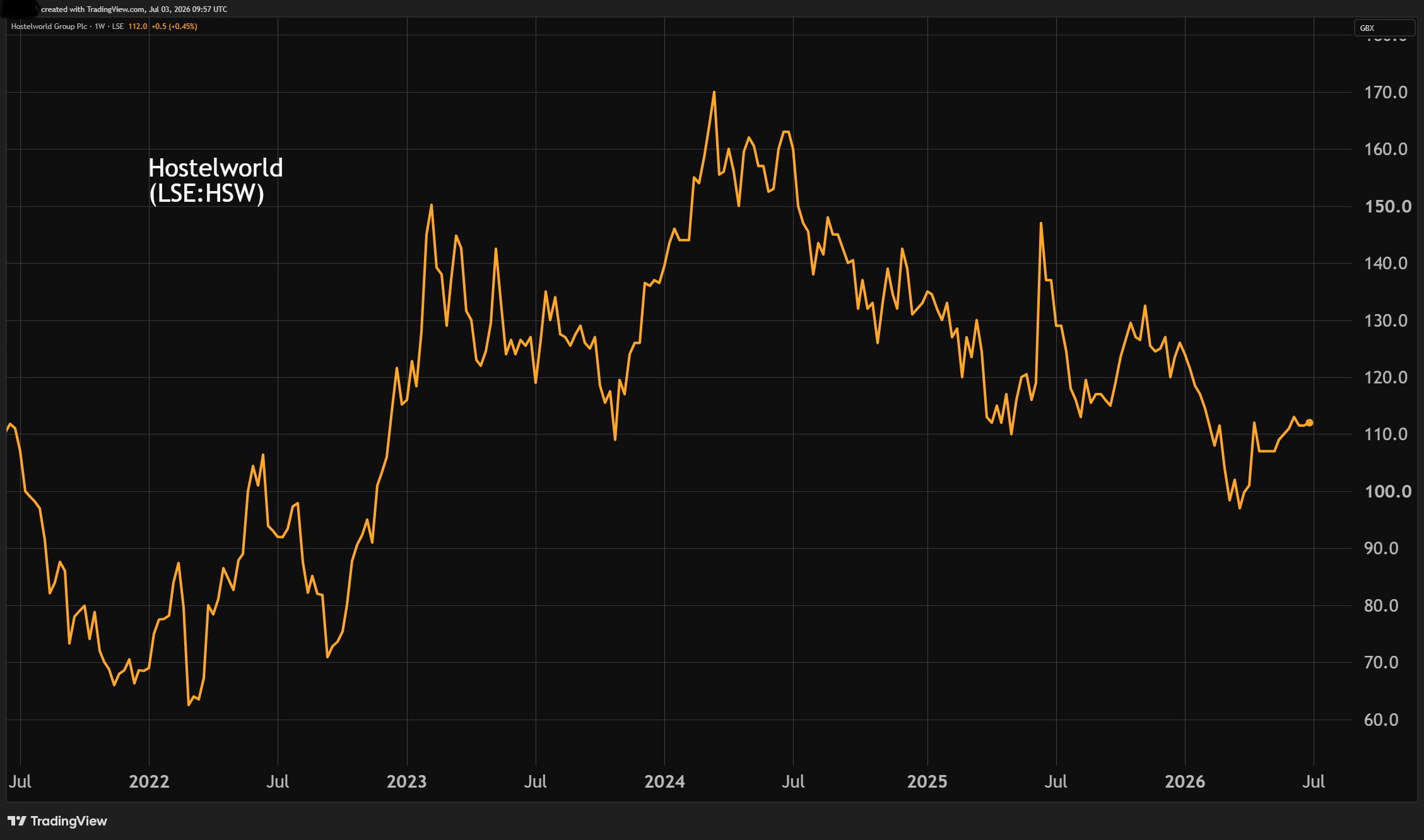The height and width of the screenshot is (840, 1424).
Task: Click the 60.0 price scale label
Action: point(1381,720)
